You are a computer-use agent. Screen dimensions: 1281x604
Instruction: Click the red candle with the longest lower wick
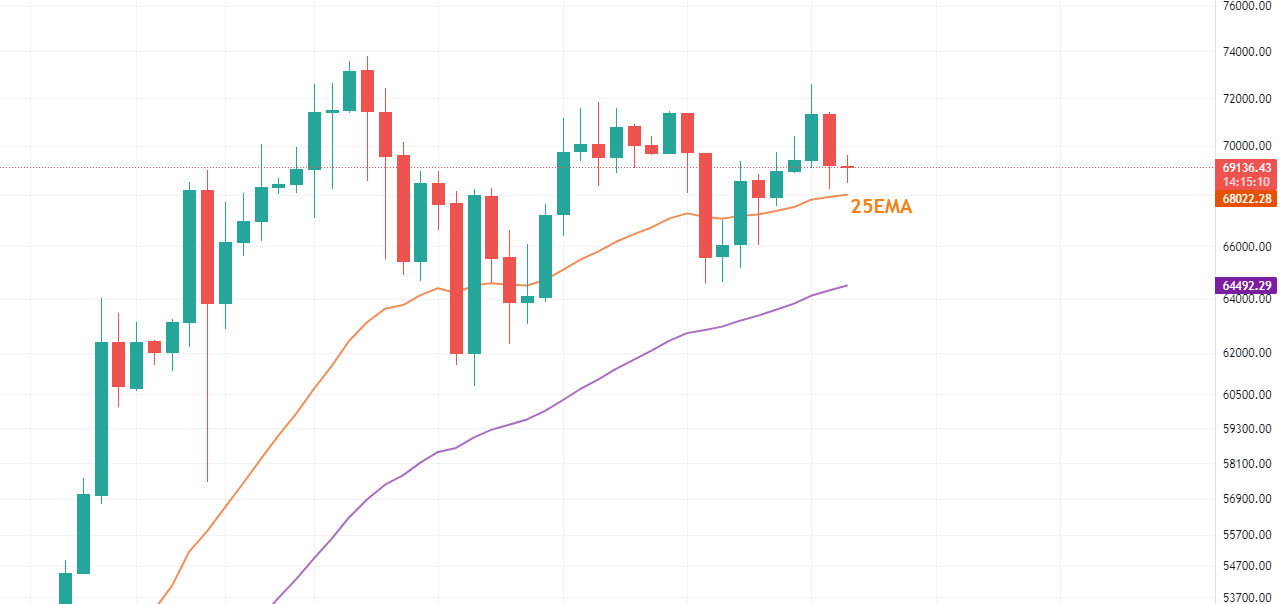point(208,245)
